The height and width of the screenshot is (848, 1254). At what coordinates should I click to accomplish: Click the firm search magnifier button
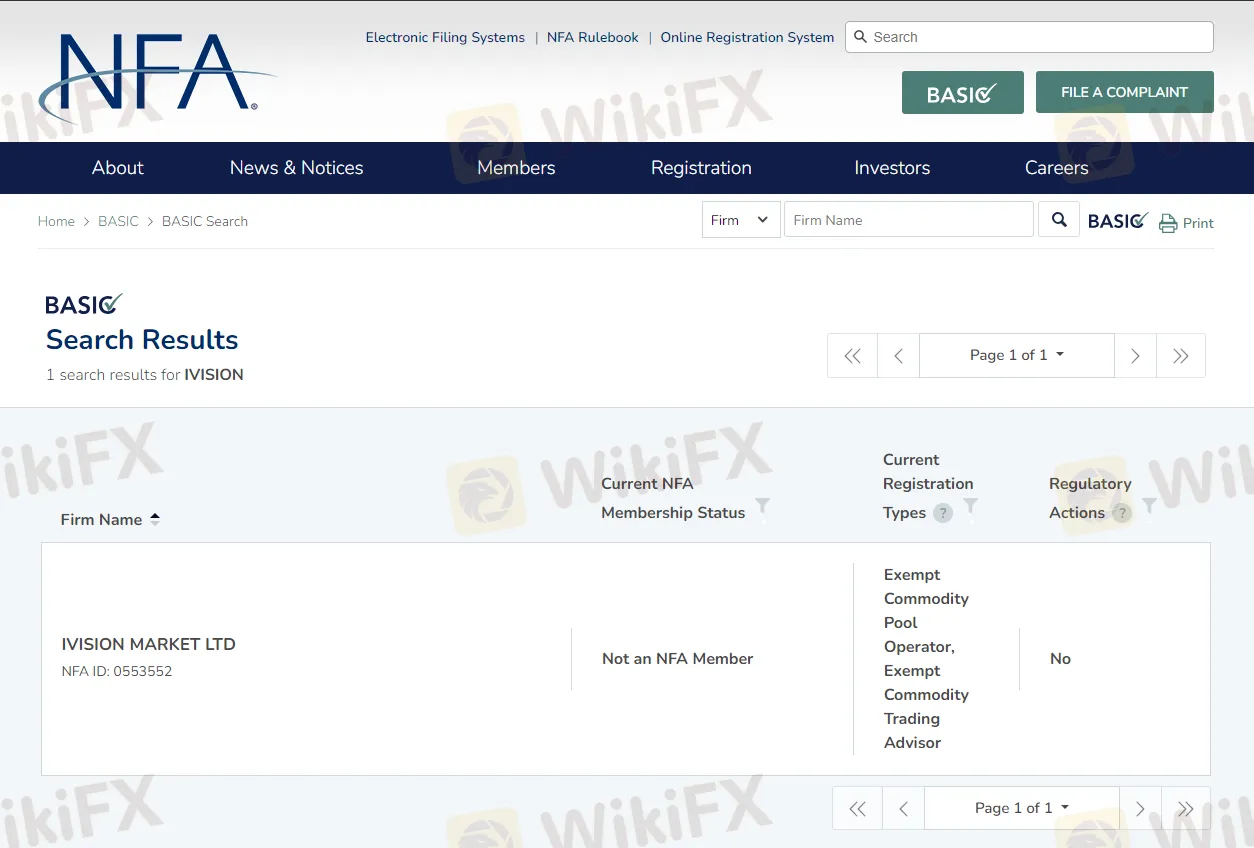(1059, 219)
